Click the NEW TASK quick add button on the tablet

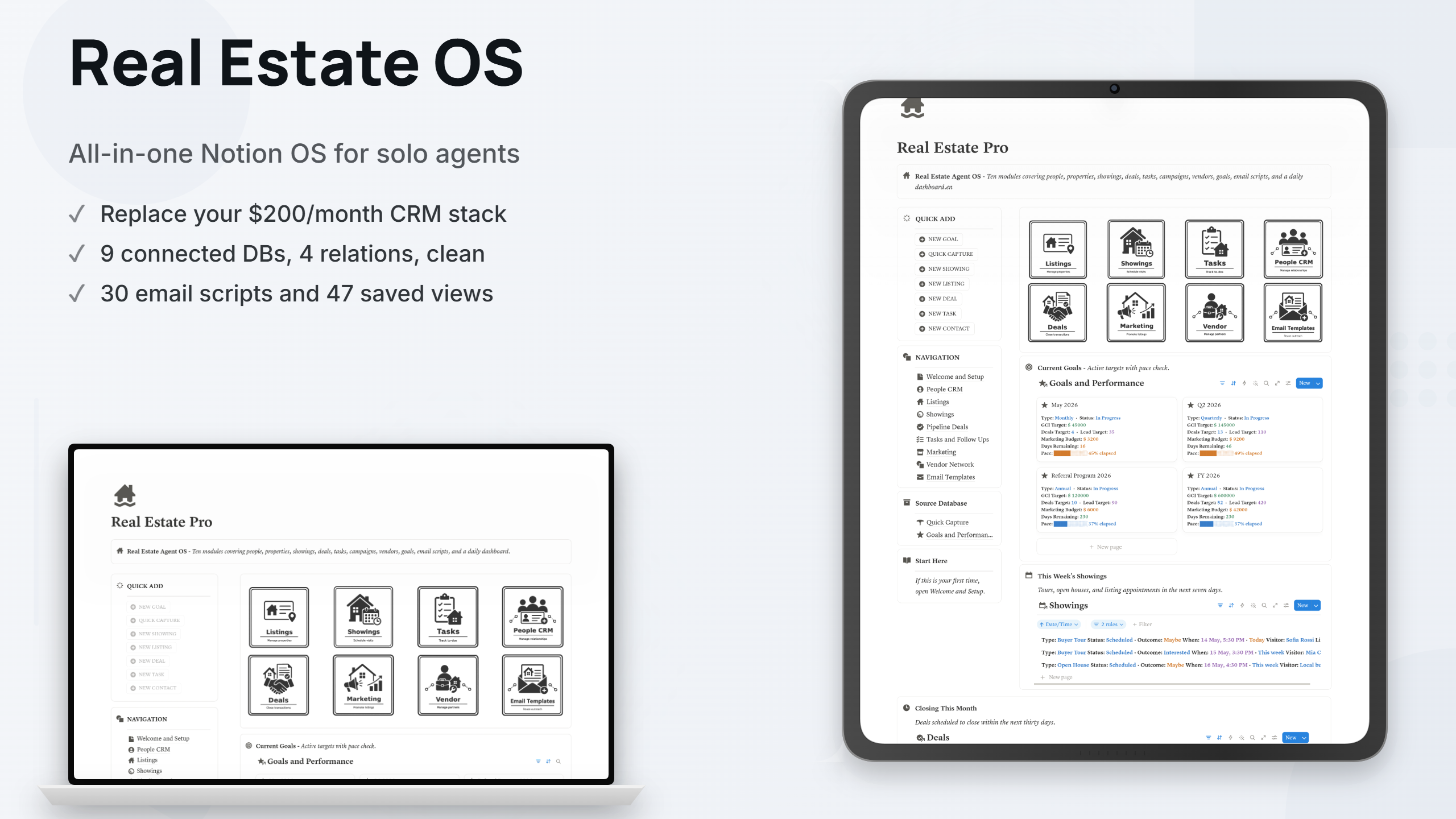pos(938,313)
